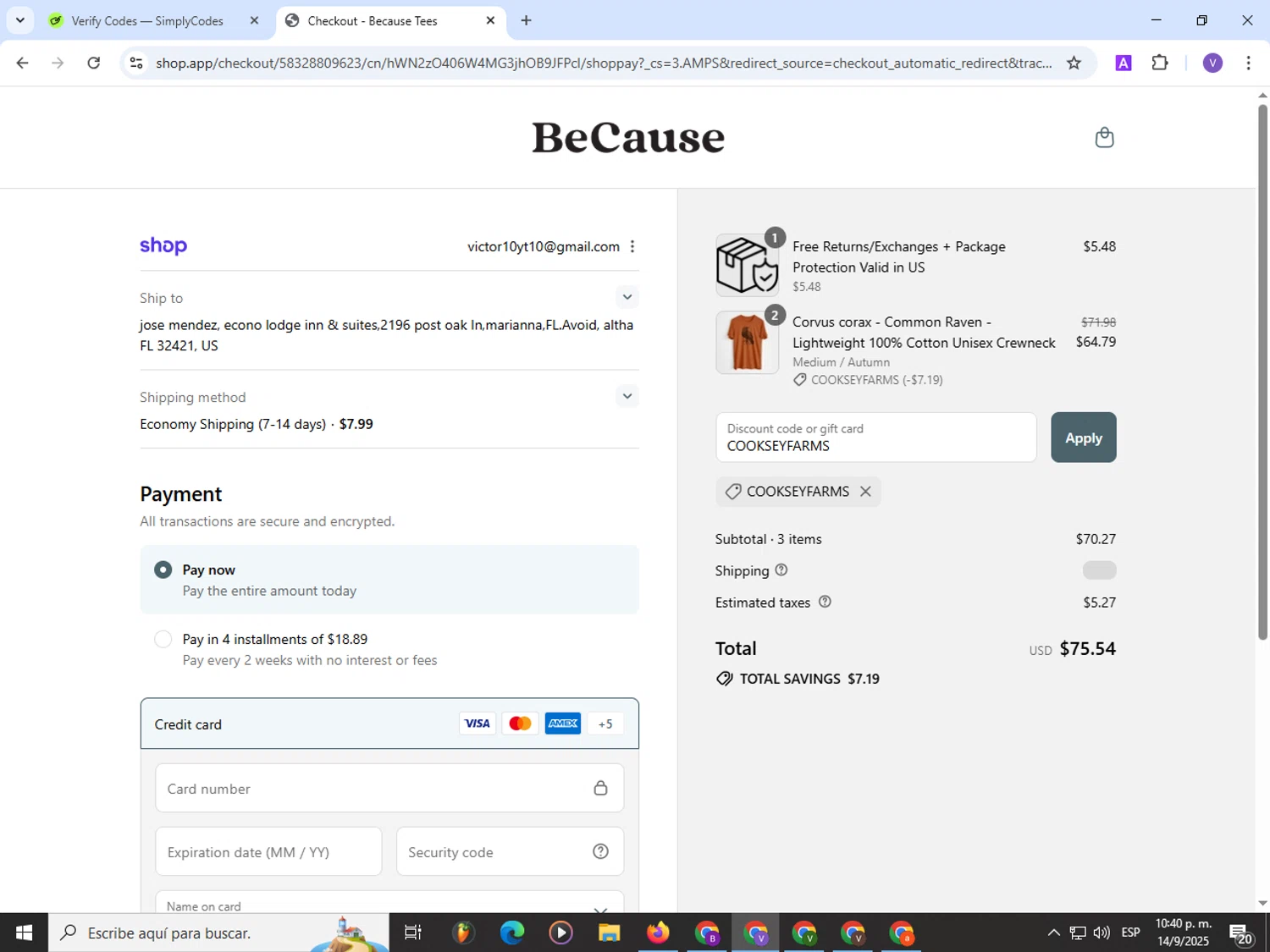Click the Corvus corax t-shirt thumbnail
Screen dimensions: 1270x952
(x=747, y=342)
